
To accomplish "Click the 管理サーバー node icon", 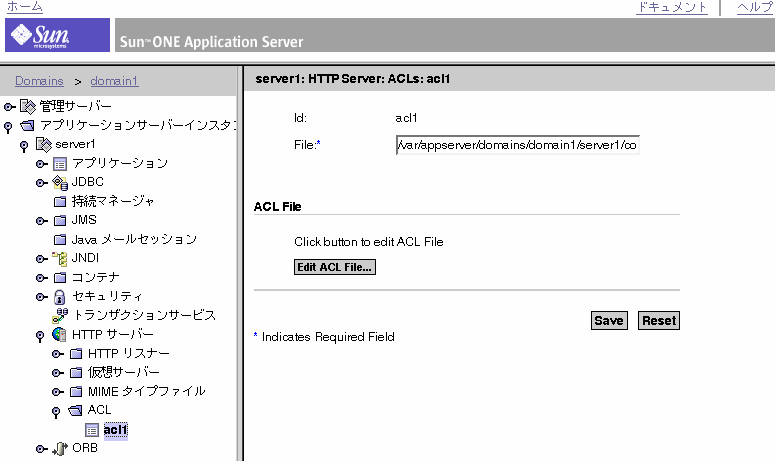I will pos(28,106).
